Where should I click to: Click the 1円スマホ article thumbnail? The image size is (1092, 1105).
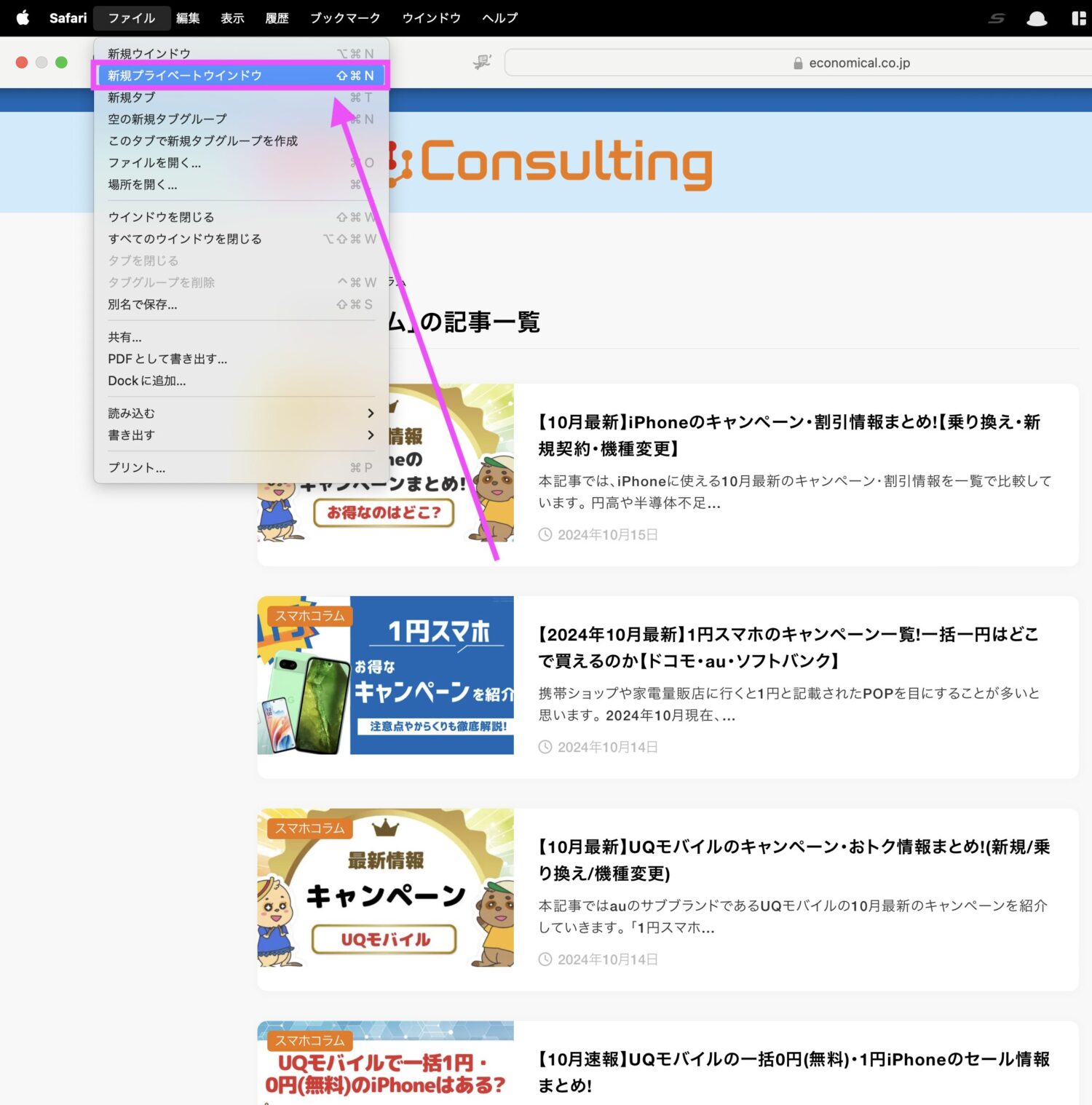click(x=385, y=676)
